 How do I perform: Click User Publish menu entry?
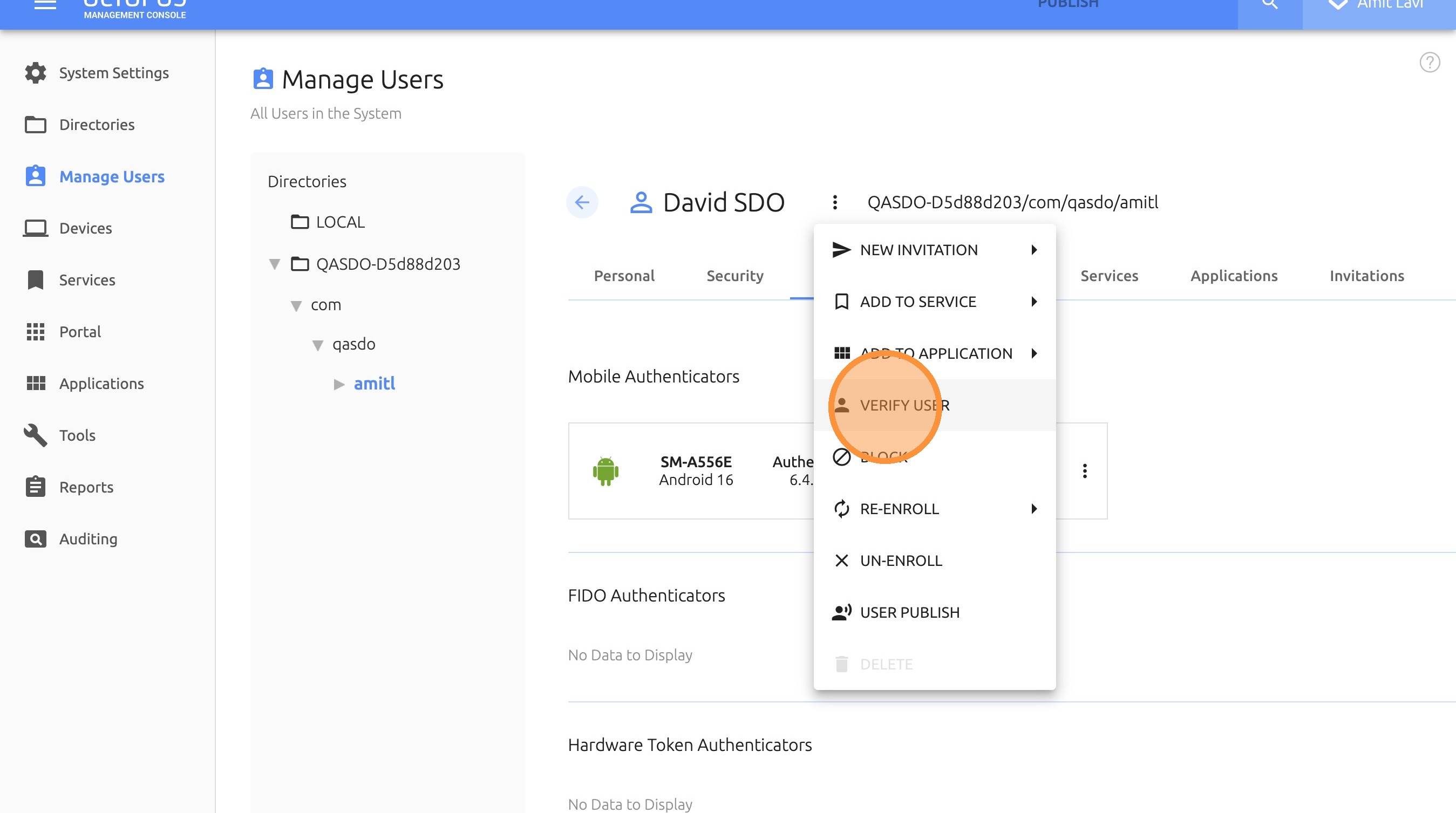(909, 612)
